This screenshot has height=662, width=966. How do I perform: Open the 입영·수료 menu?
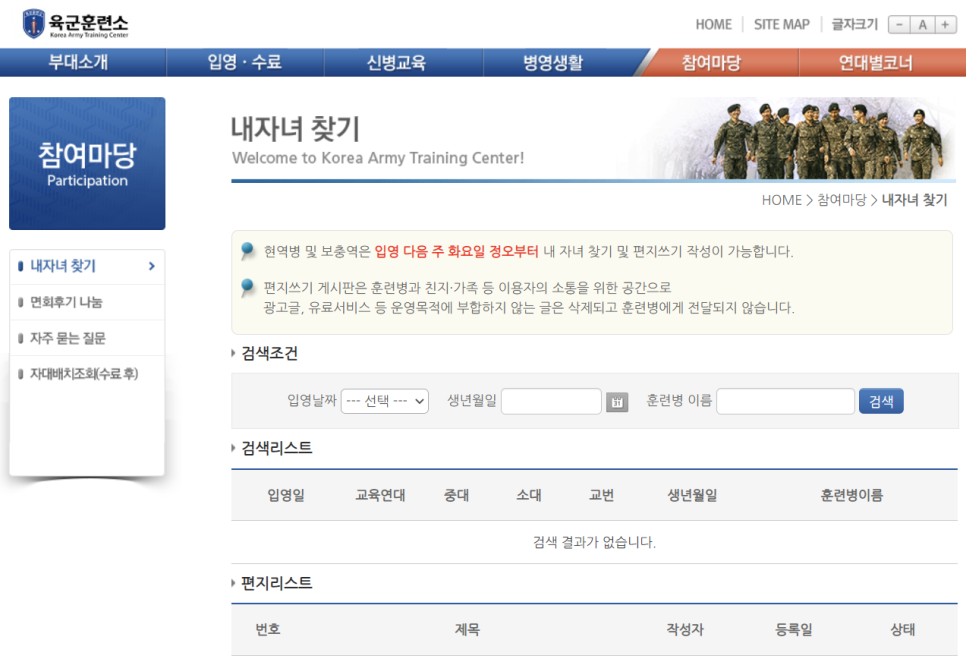click(245, 62)
